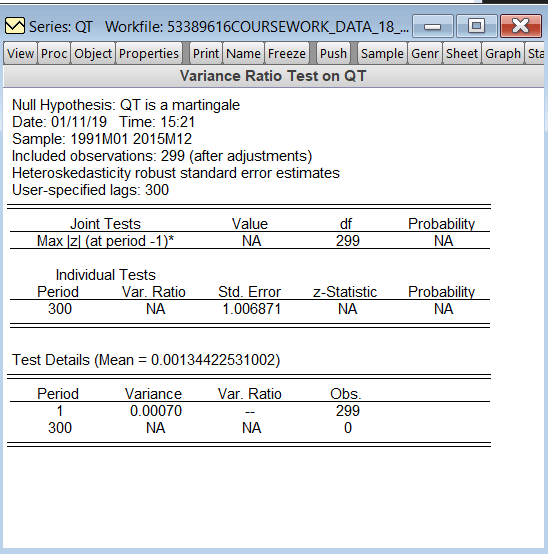Click the Freeze button
This screenshot has height=554, width=548.
click(287, 54)
